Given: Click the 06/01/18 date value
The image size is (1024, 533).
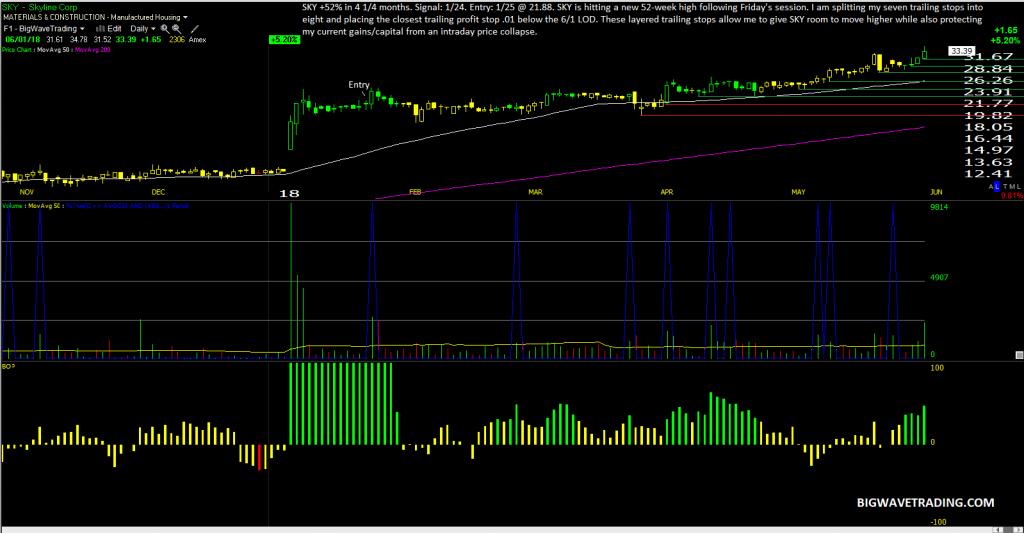Looking at the screenshot, I should 23,40.
